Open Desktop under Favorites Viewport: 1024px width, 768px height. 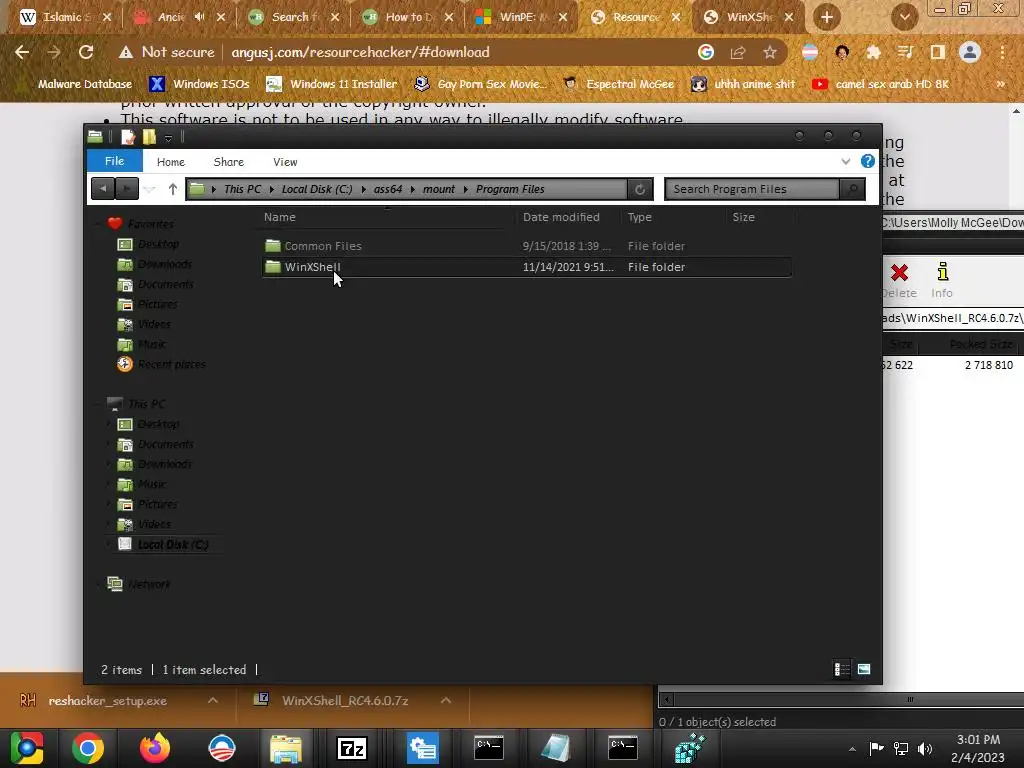158,244
